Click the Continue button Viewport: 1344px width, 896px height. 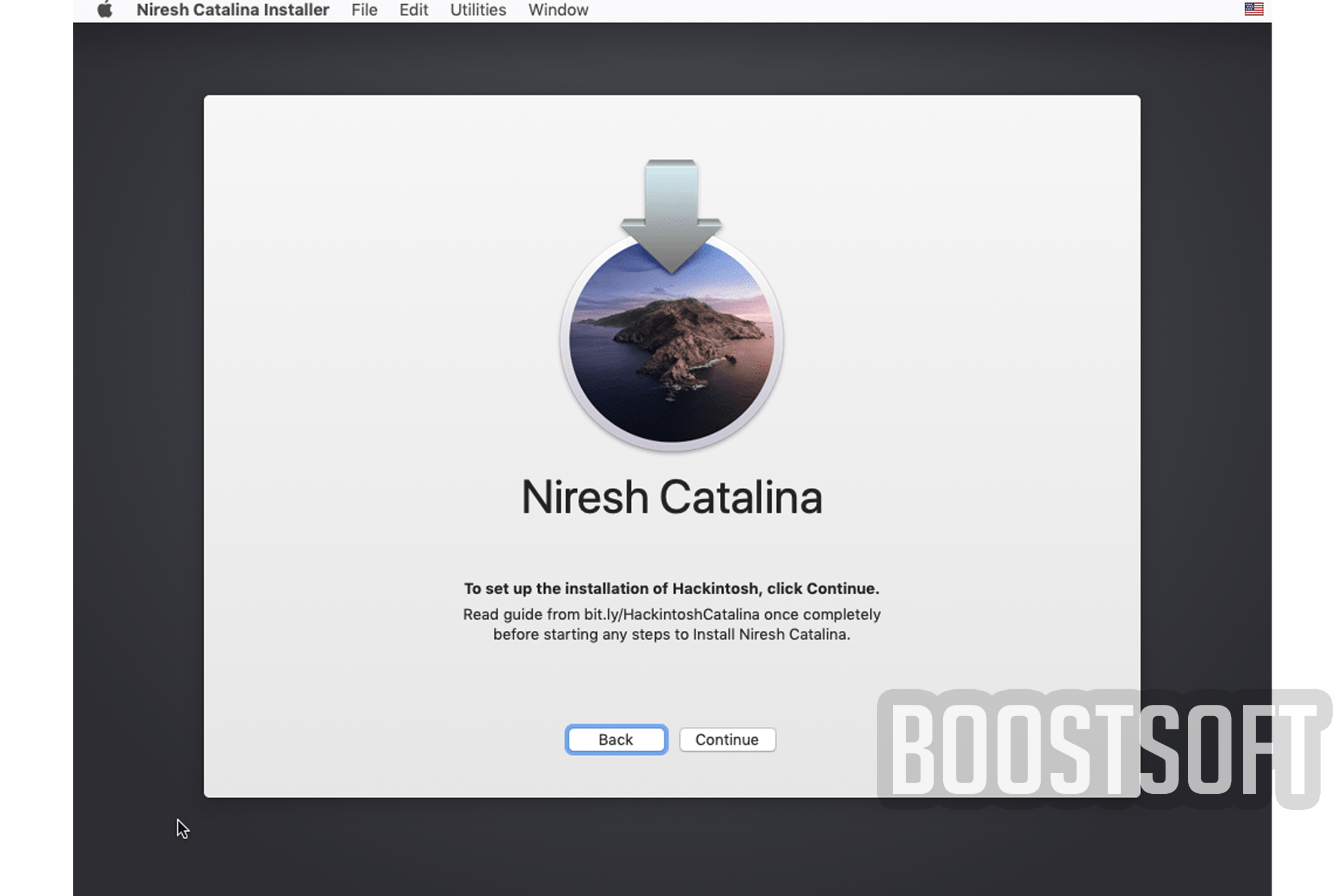click(x=727, y=739)
